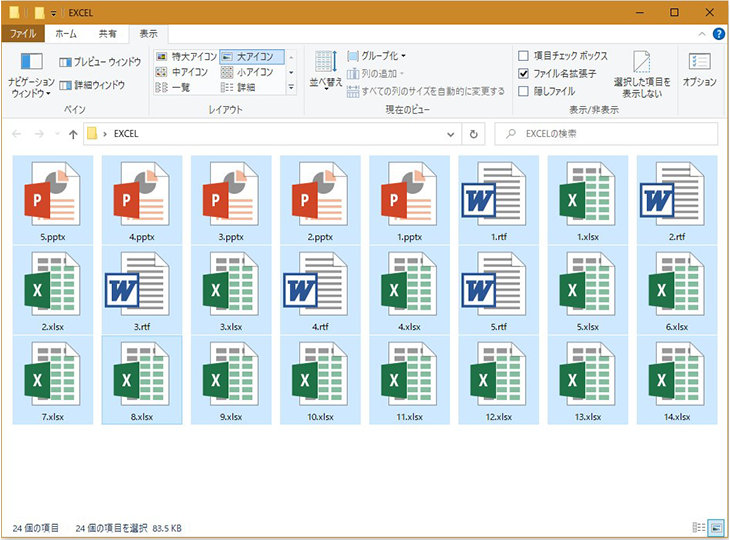Open folder Options (オプション)
The image size is (730, 540).
(x=699, y=70)
